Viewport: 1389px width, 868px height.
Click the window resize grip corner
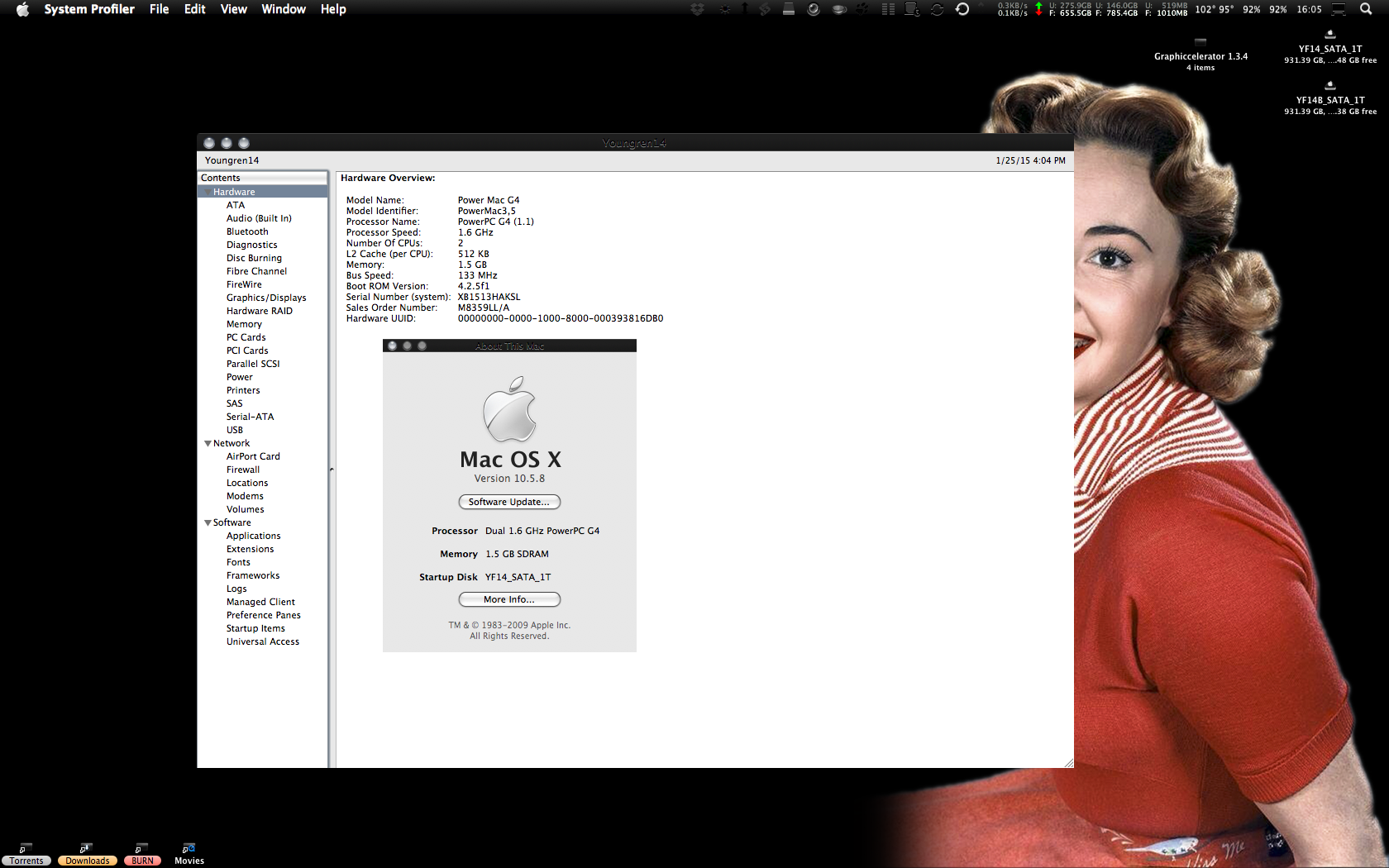coord(1068,762)
